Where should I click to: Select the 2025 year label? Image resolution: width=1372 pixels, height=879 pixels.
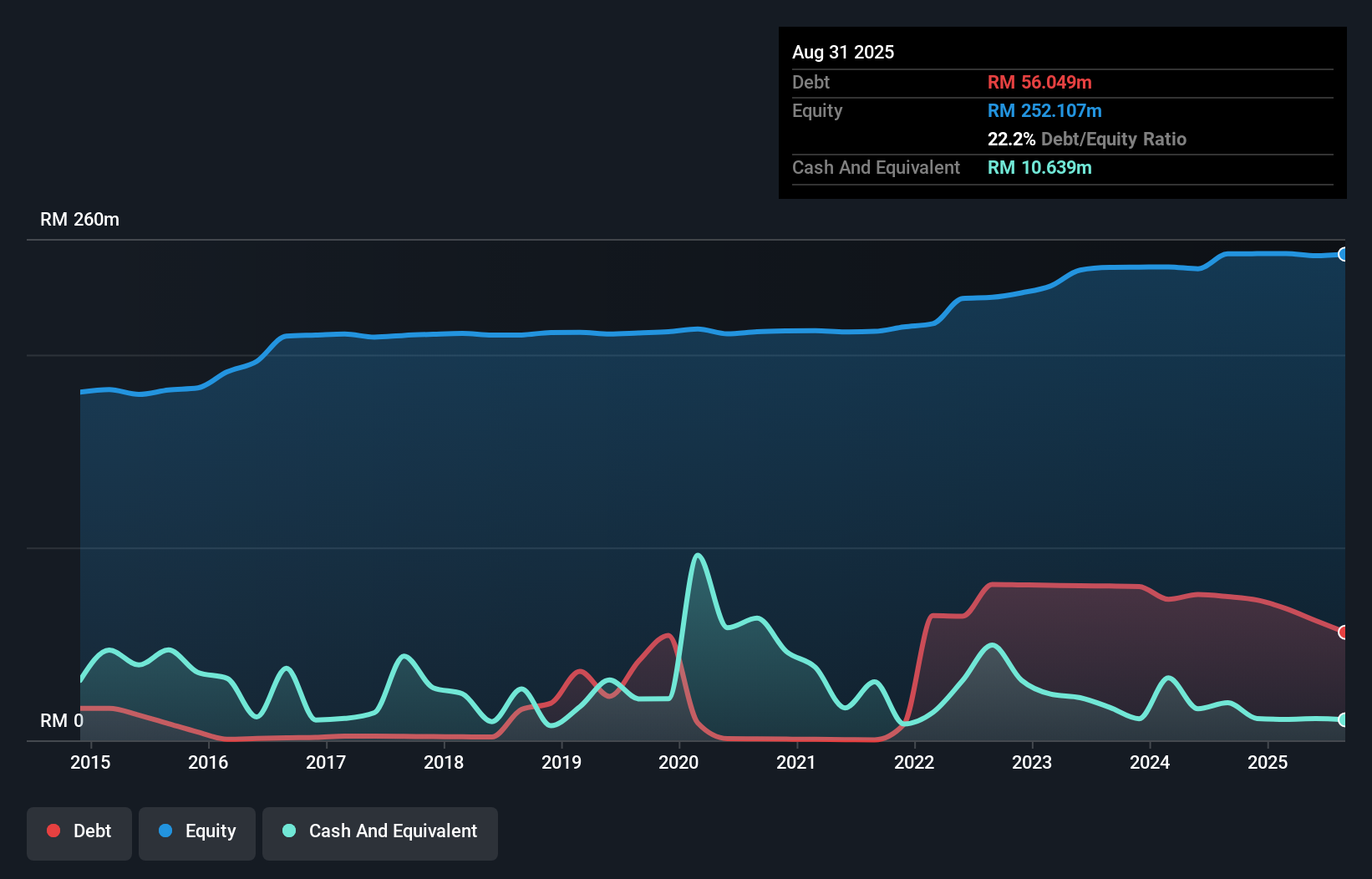[x=1268, y=762]
